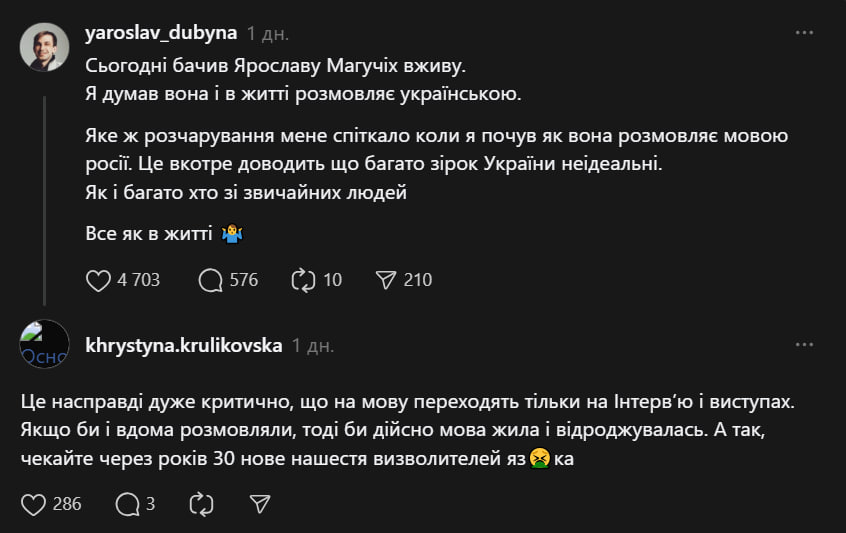View yaroslav_dubyna's profile picture
Viewport: 846px width, 533px height.
coord(45,47)
